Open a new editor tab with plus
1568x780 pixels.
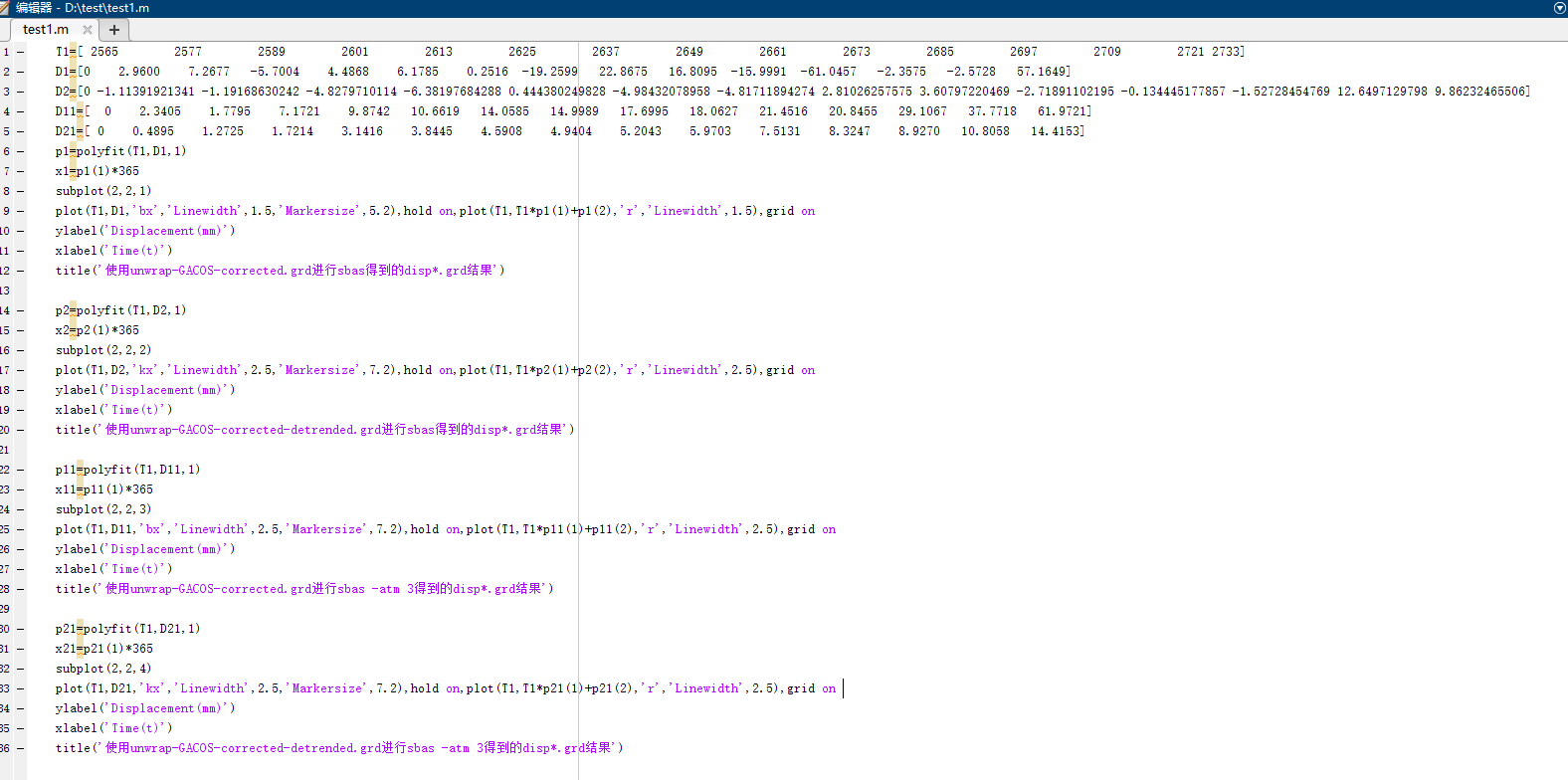(x=114, y=30)
